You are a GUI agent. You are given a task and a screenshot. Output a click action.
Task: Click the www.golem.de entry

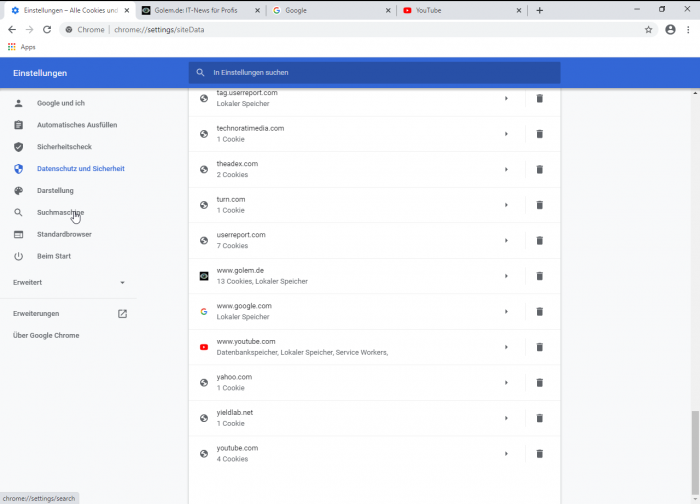(x=374, y=276)
